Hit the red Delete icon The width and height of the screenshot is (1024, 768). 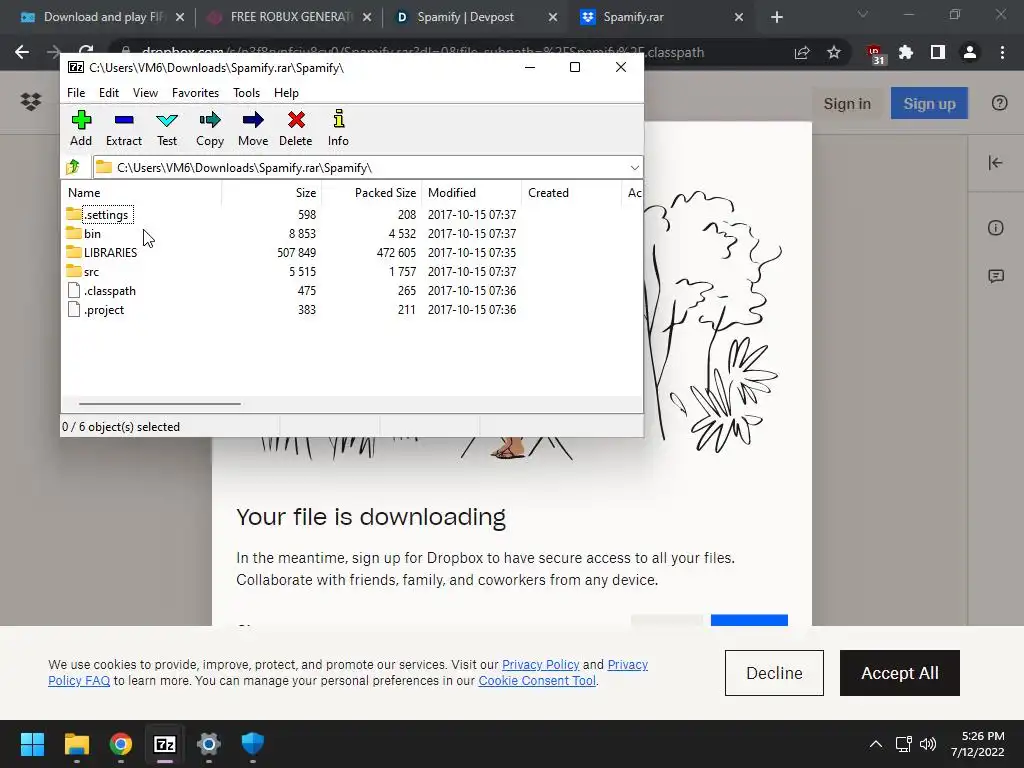point(296,129)
